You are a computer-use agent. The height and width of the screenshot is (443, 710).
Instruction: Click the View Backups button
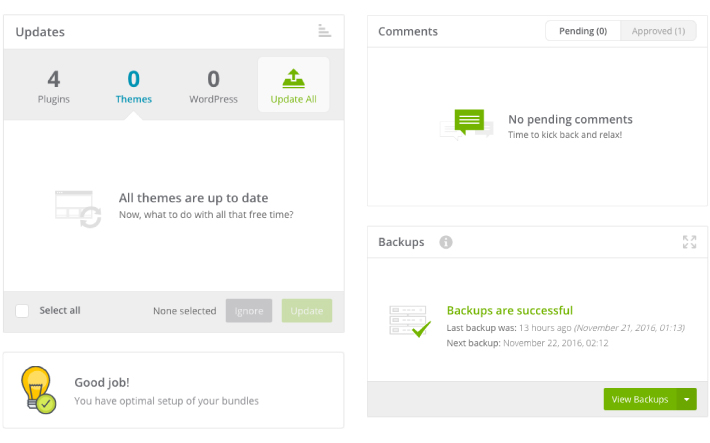(x=639, y=399)
